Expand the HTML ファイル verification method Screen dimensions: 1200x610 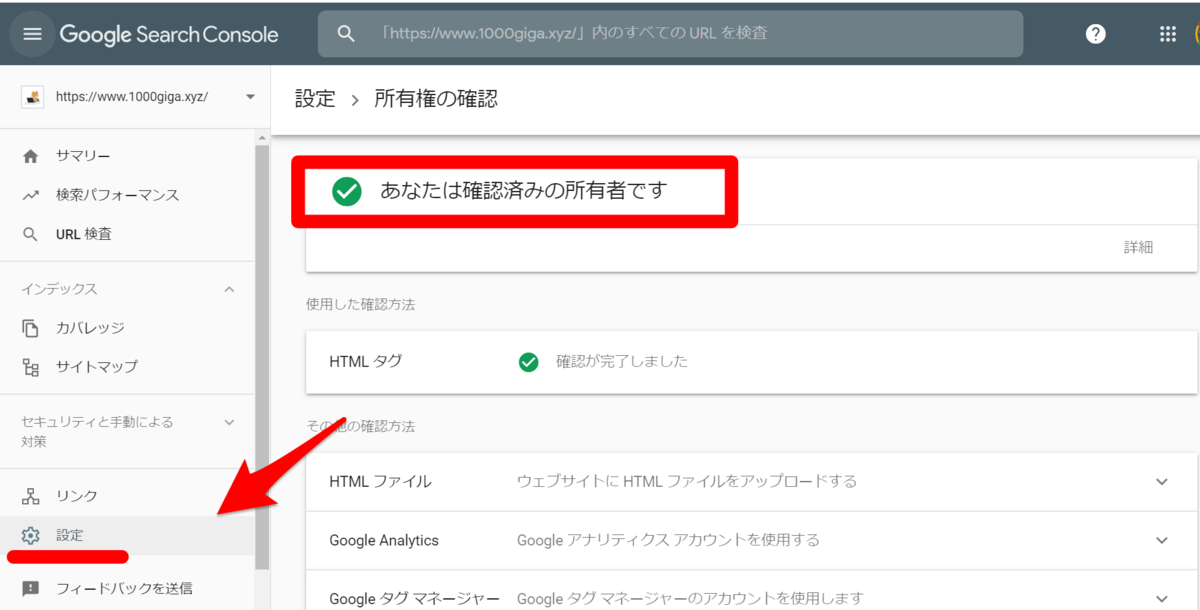(x=1162, y=482)
